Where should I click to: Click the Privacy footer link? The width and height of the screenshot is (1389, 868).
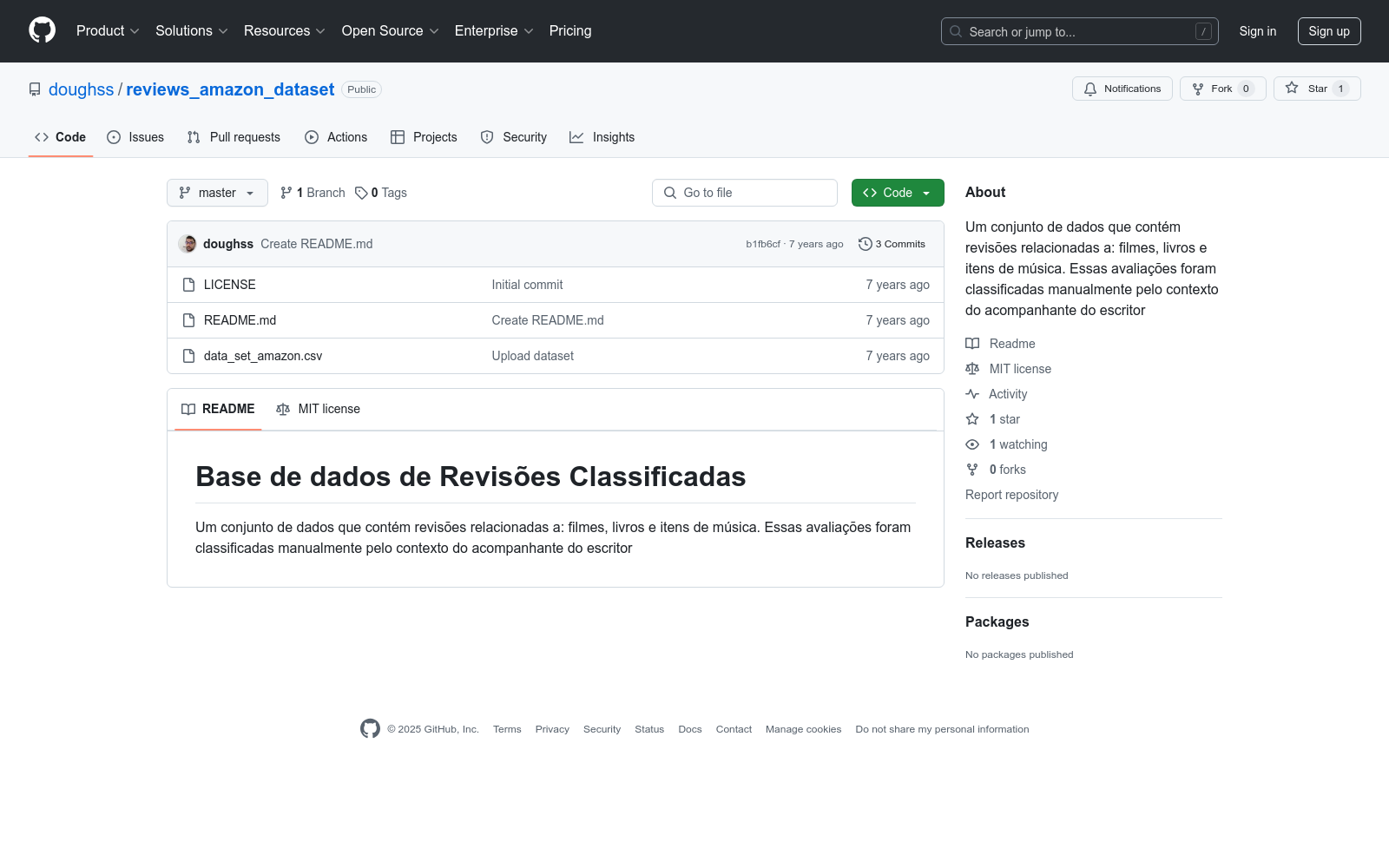552,729
